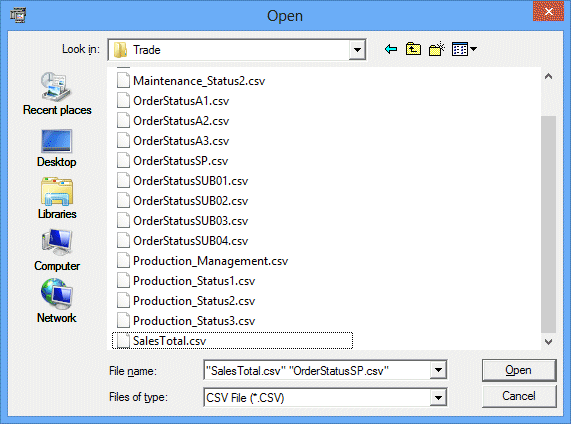
Task: Select OrderStatusA1.csv file
Action: [181, 101]
